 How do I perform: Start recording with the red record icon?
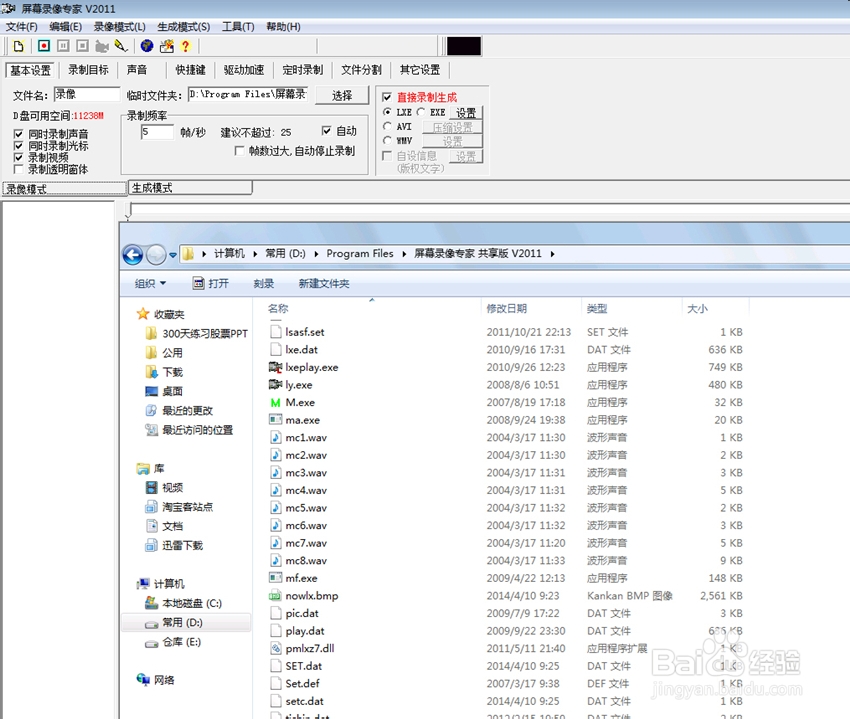pyautogui.click(x=44, y=46)
